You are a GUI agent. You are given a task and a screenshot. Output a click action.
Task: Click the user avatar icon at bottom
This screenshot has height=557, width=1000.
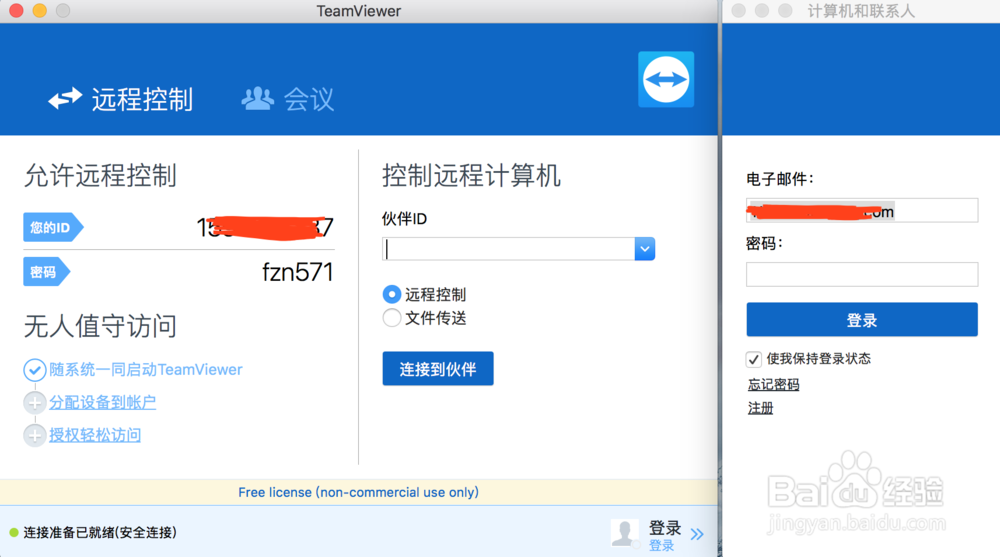coord(624,532)
